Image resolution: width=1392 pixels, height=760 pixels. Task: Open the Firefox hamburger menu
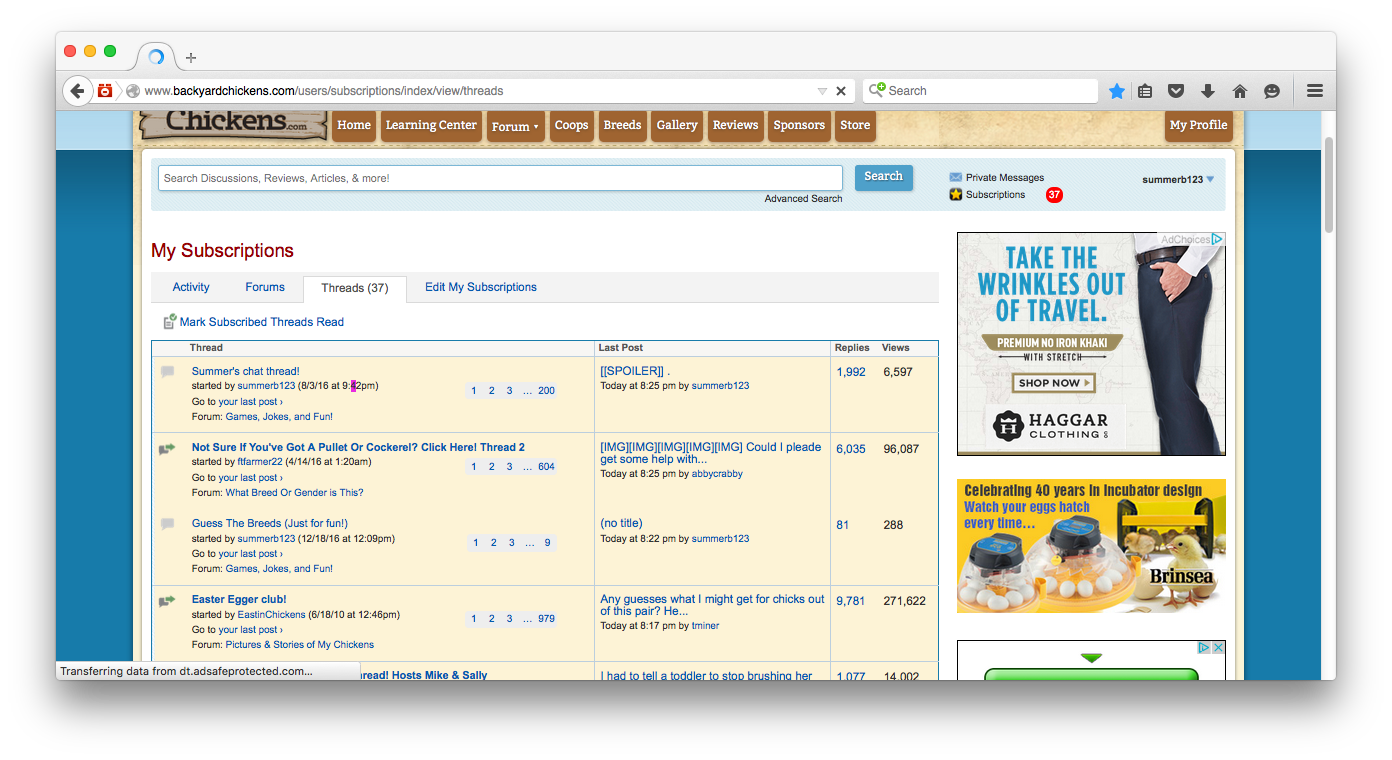(x=1315, y=91)
